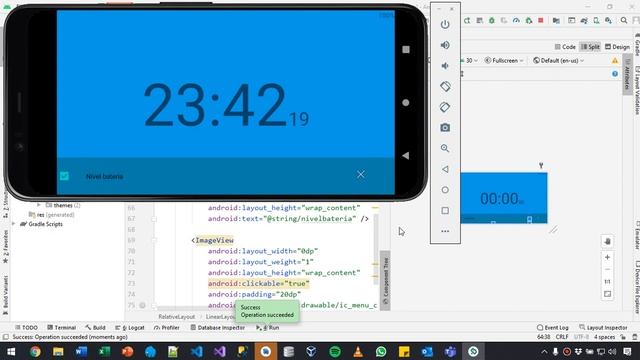
Task: Click the emulator power button
Action: coord(445,24)
